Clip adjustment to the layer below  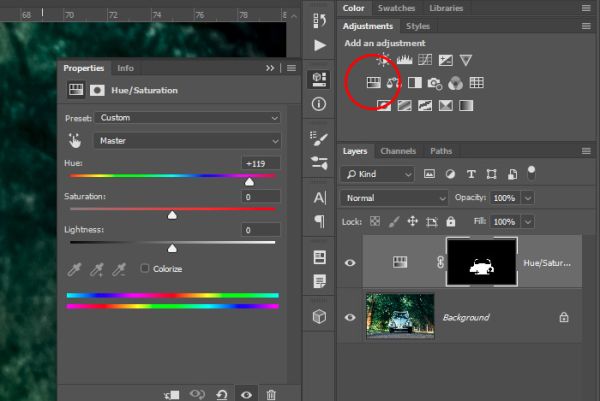172,394
